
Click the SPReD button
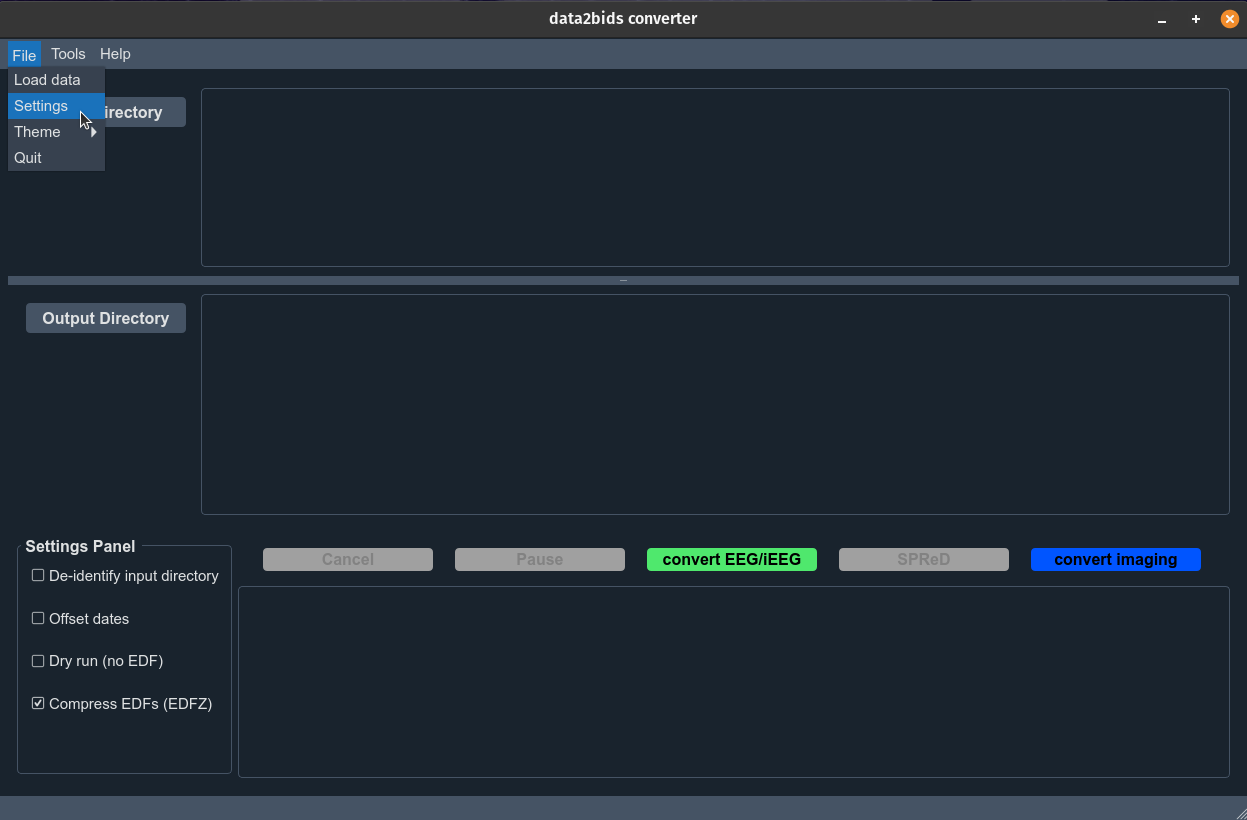[923, 560]
